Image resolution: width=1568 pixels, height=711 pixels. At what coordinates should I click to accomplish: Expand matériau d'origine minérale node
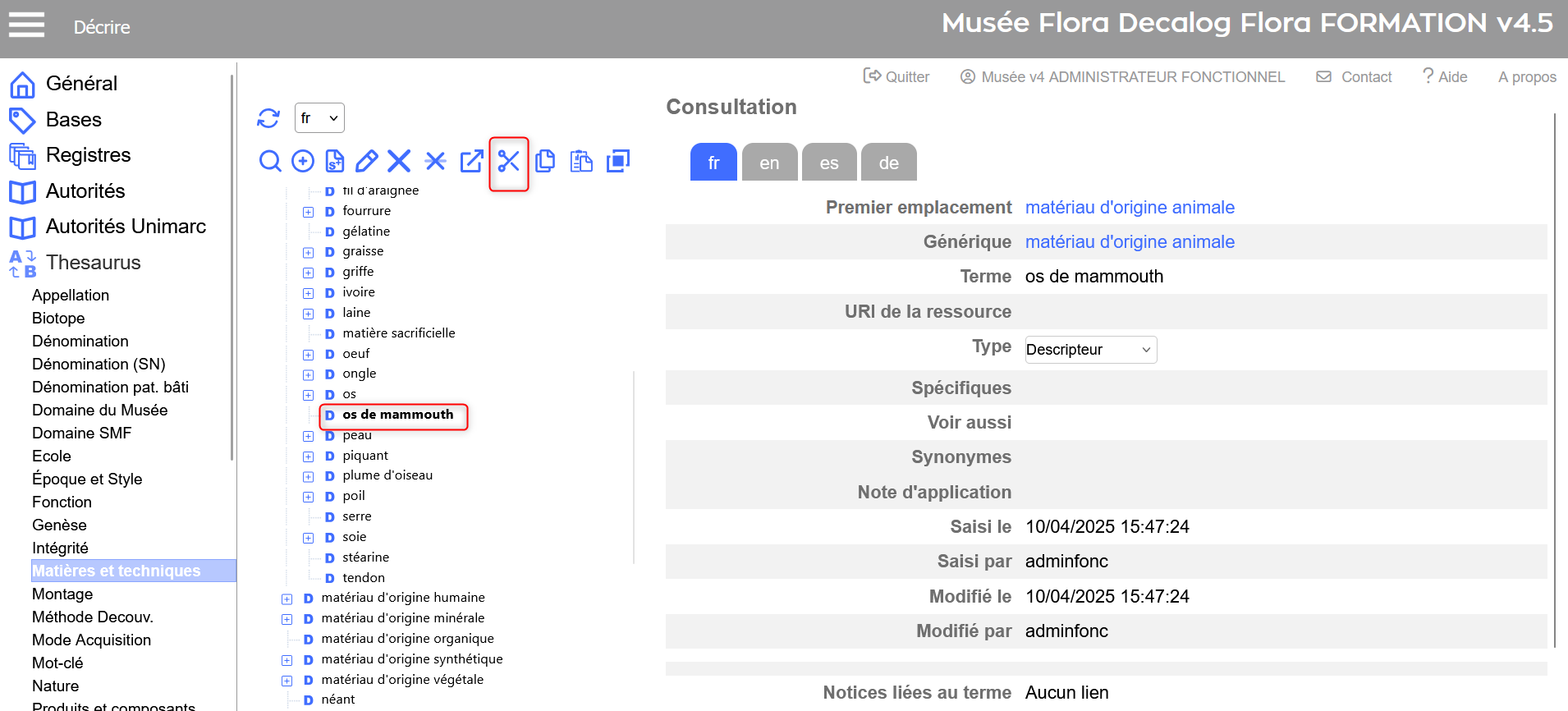287,619
